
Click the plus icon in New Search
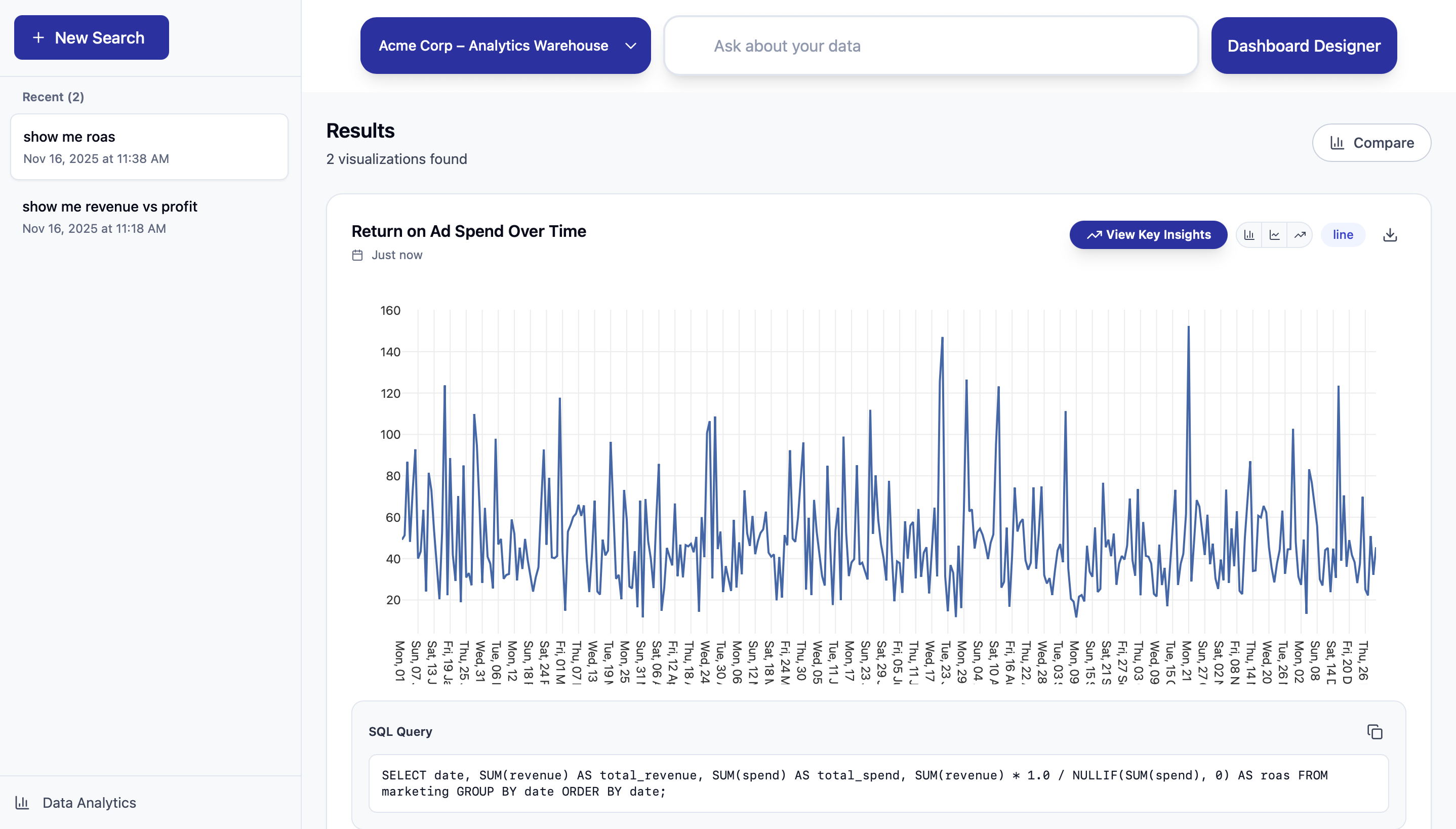[38, 37]
